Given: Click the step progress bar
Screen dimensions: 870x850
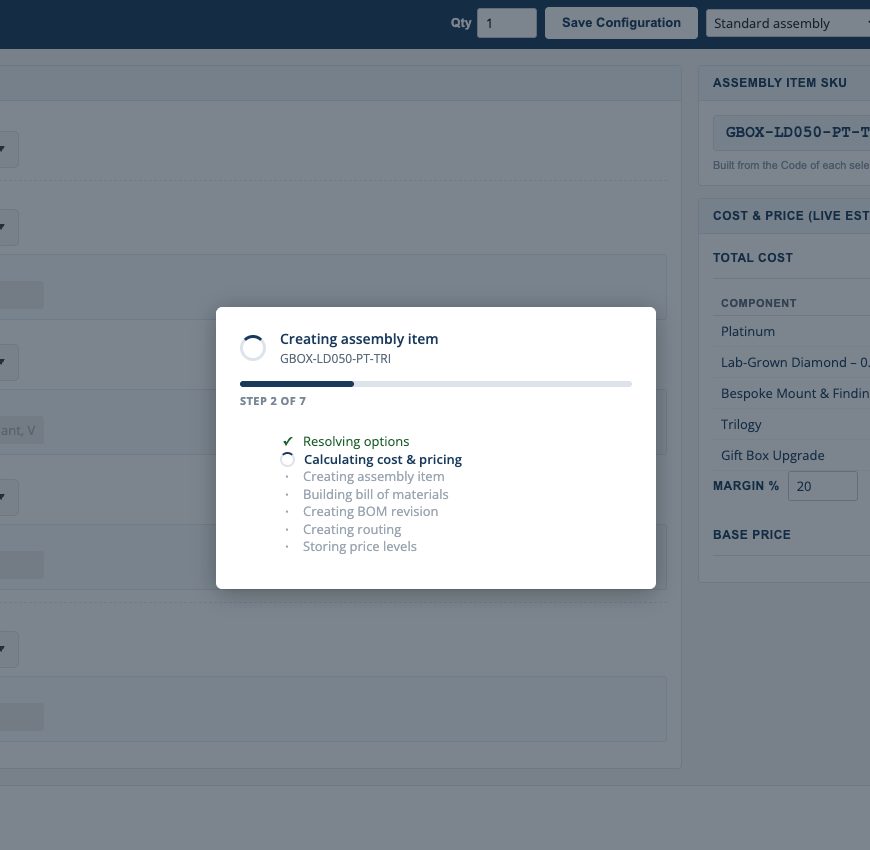Looking at the screenshot, I should [436, 384].
